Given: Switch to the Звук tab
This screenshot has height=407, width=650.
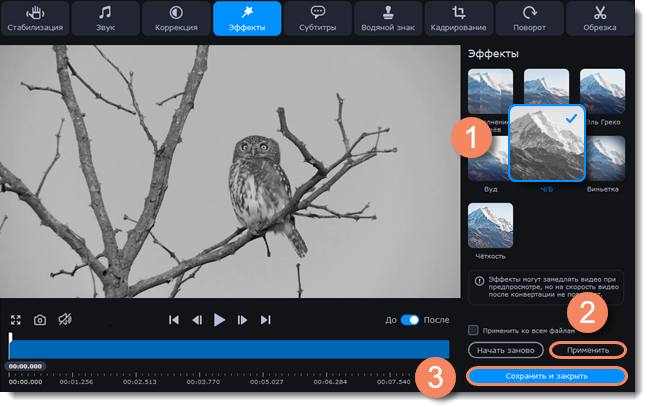Looking at the screenshot, I should 106,19.
